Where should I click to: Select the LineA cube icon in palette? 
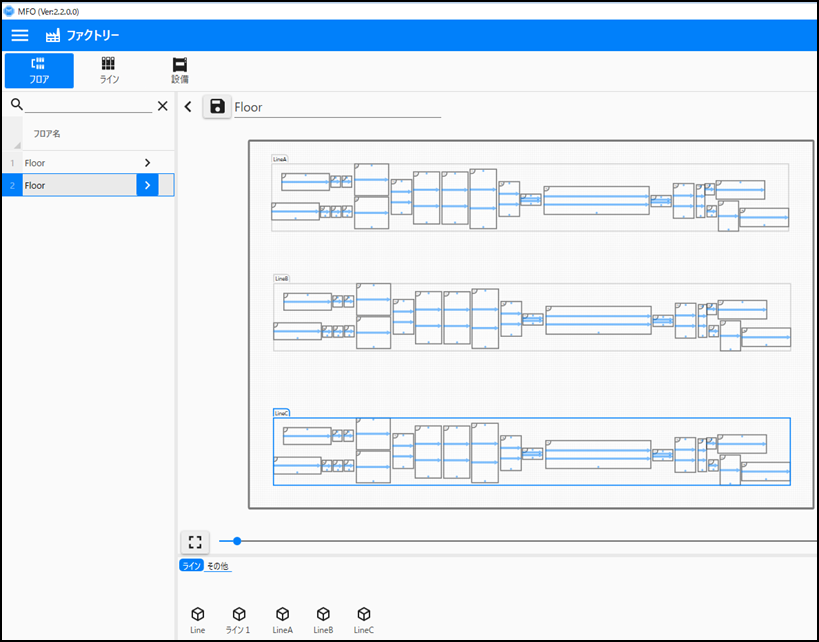click(x=282, y=614)
